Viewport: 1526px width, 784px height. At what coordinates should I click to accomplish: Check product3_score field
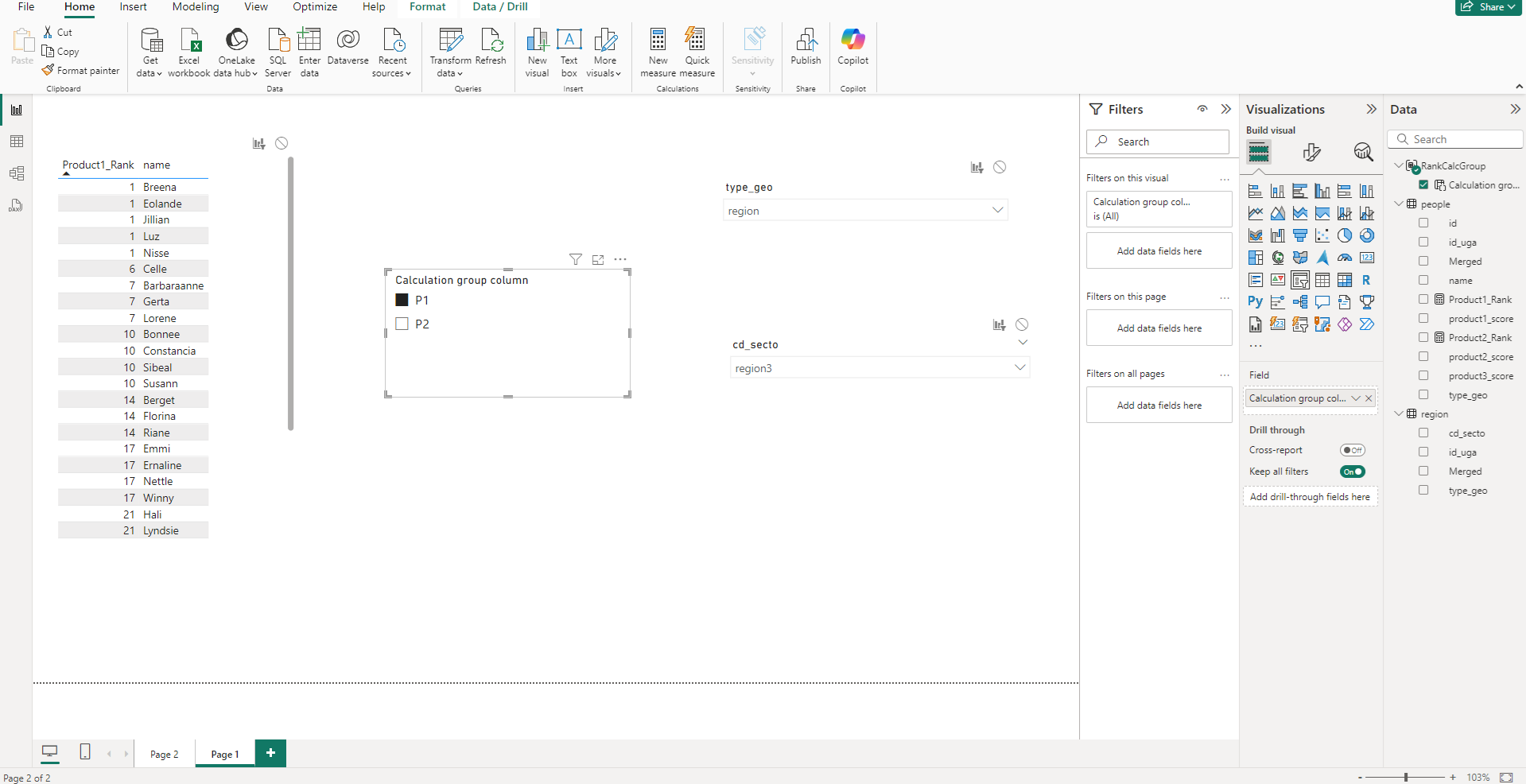pyautogui.click(x=1423, y=375)
